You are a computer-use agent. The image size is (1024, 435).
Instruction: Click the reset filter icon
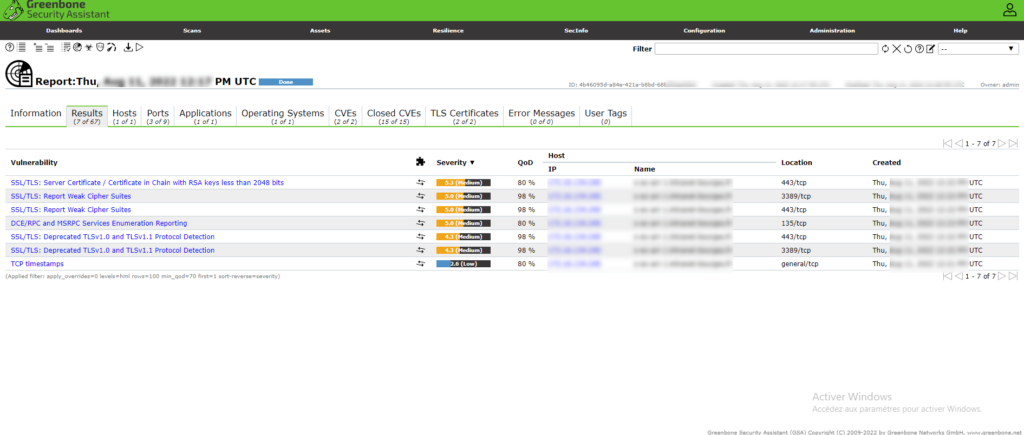click(908, 48)
